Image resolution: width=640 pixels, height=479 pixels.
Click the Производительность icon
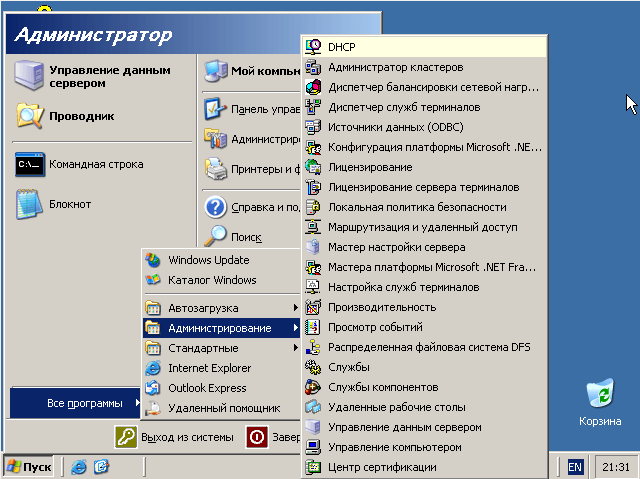click(x=313, y=307)
